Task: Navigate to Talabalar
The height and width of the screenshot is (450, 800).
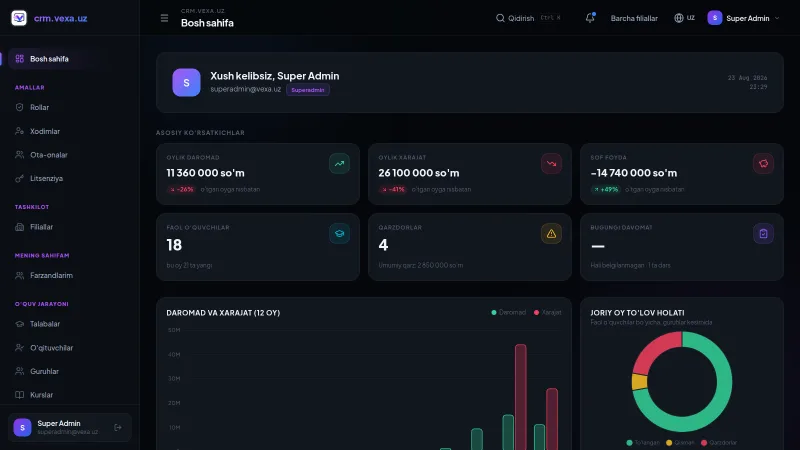Action: pos(69,324)
